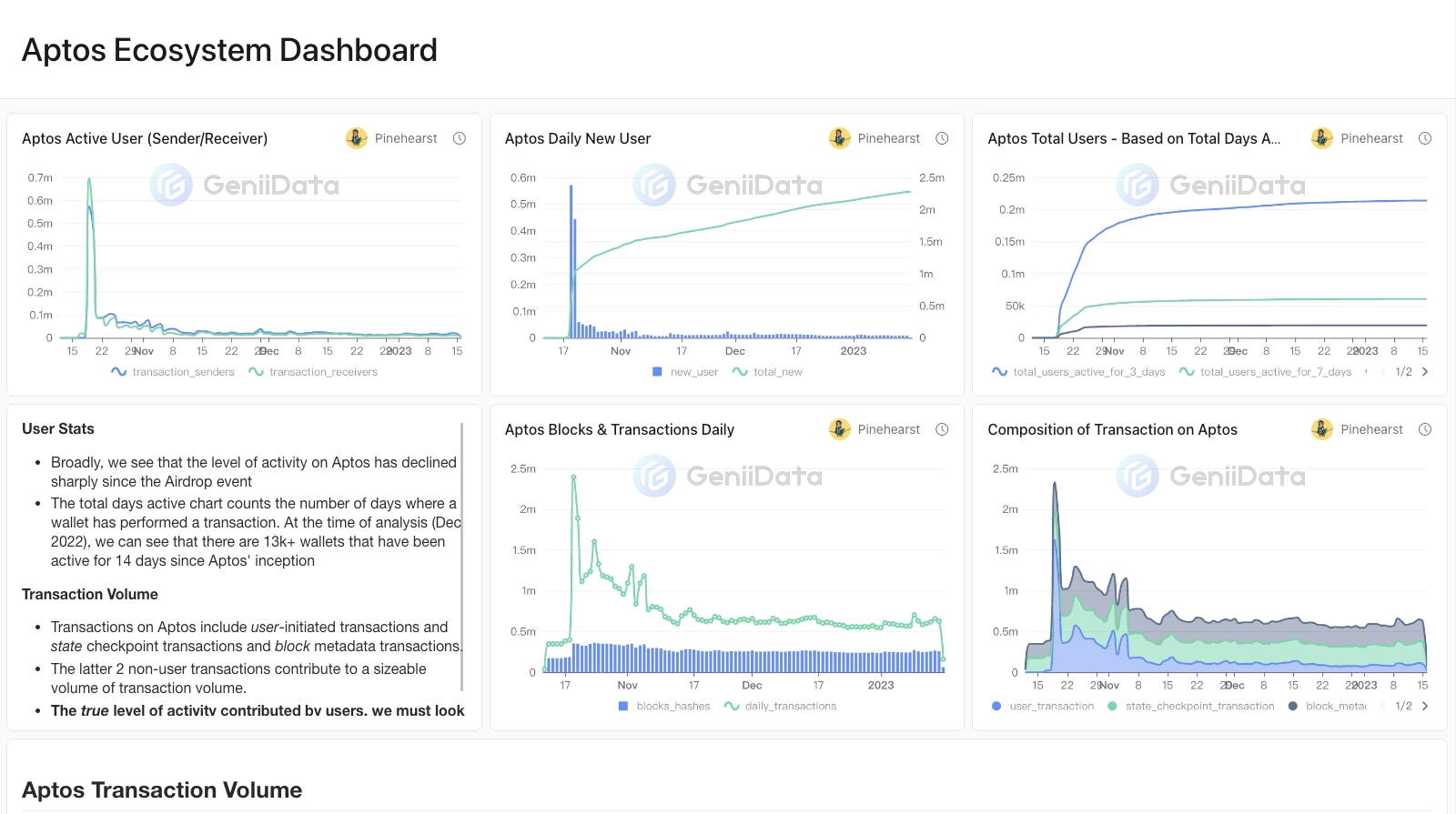Image resolution: width=1456 pixels, height=814 pixels.
Task: Click the Transaction Volume subheading
Action: pyautogui.click(x=90, y=594)
